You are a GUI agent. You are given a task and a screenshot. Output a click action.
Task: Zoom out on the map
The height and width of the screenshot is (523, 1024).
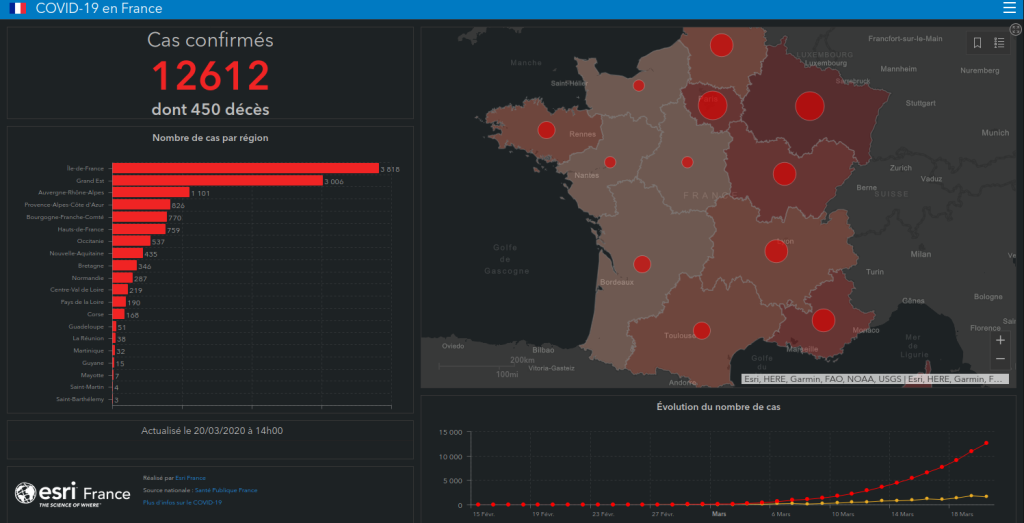tap(1000, 360)
